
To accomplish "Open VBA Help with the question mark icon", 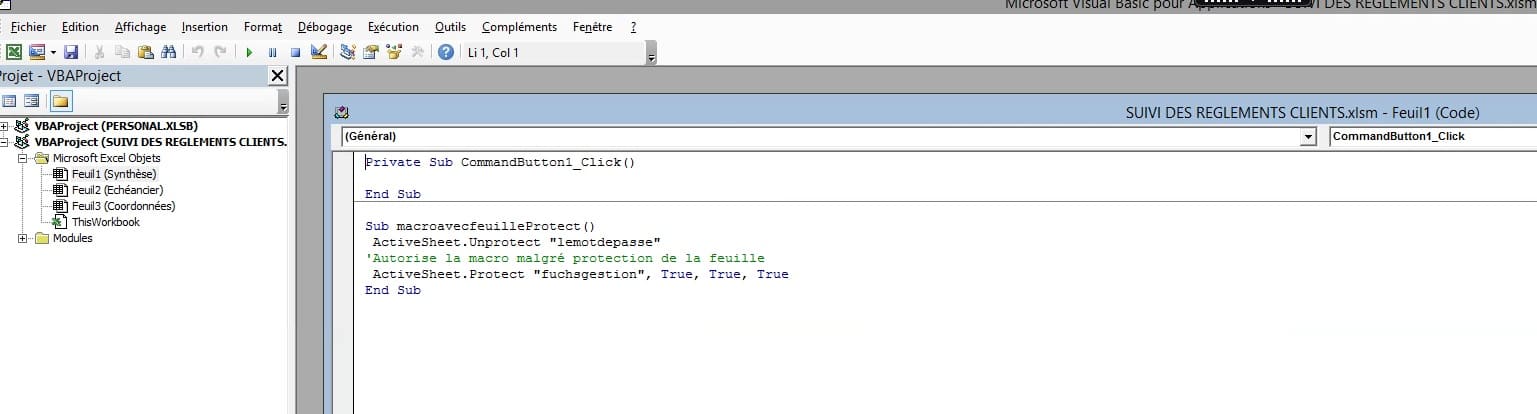I will pyautogui.click(x=446, y=52).
